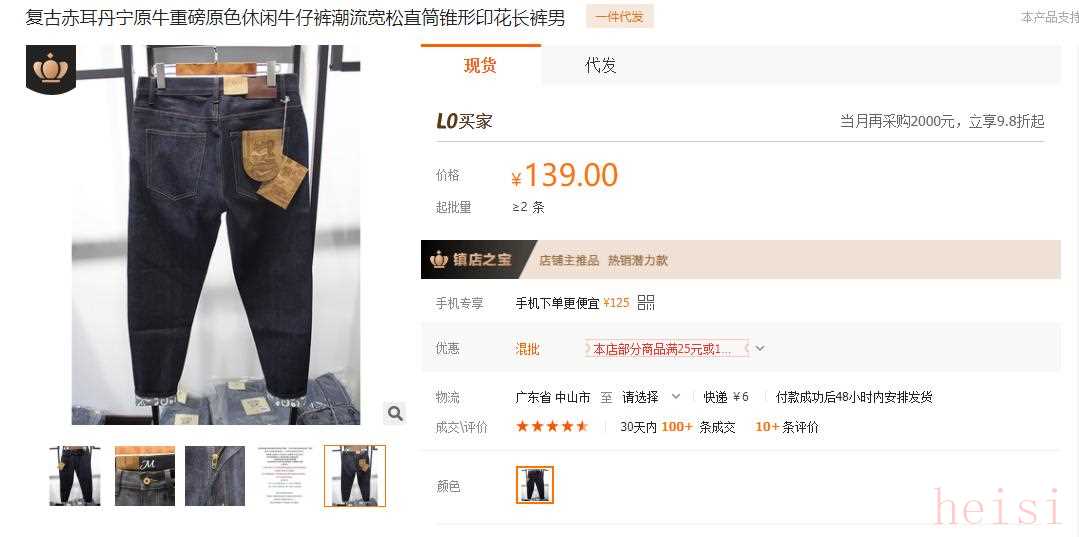Switch to the 现货 tab
The width and height of the screenshot is (1079, 537).
(x=480, y=65)
